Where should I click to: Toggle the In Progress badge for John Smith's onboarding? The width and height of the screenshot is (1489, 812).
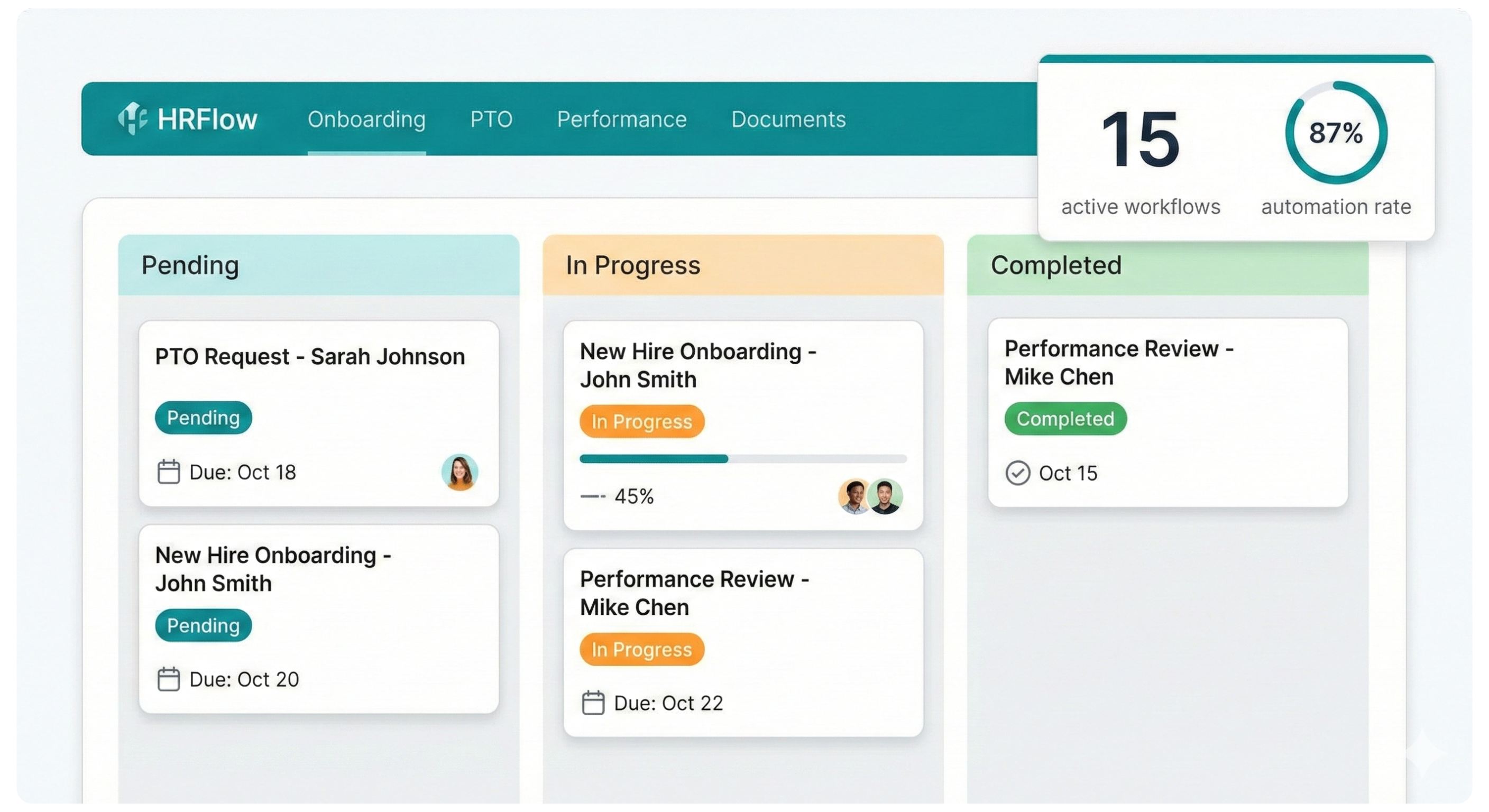click(641, 422)
